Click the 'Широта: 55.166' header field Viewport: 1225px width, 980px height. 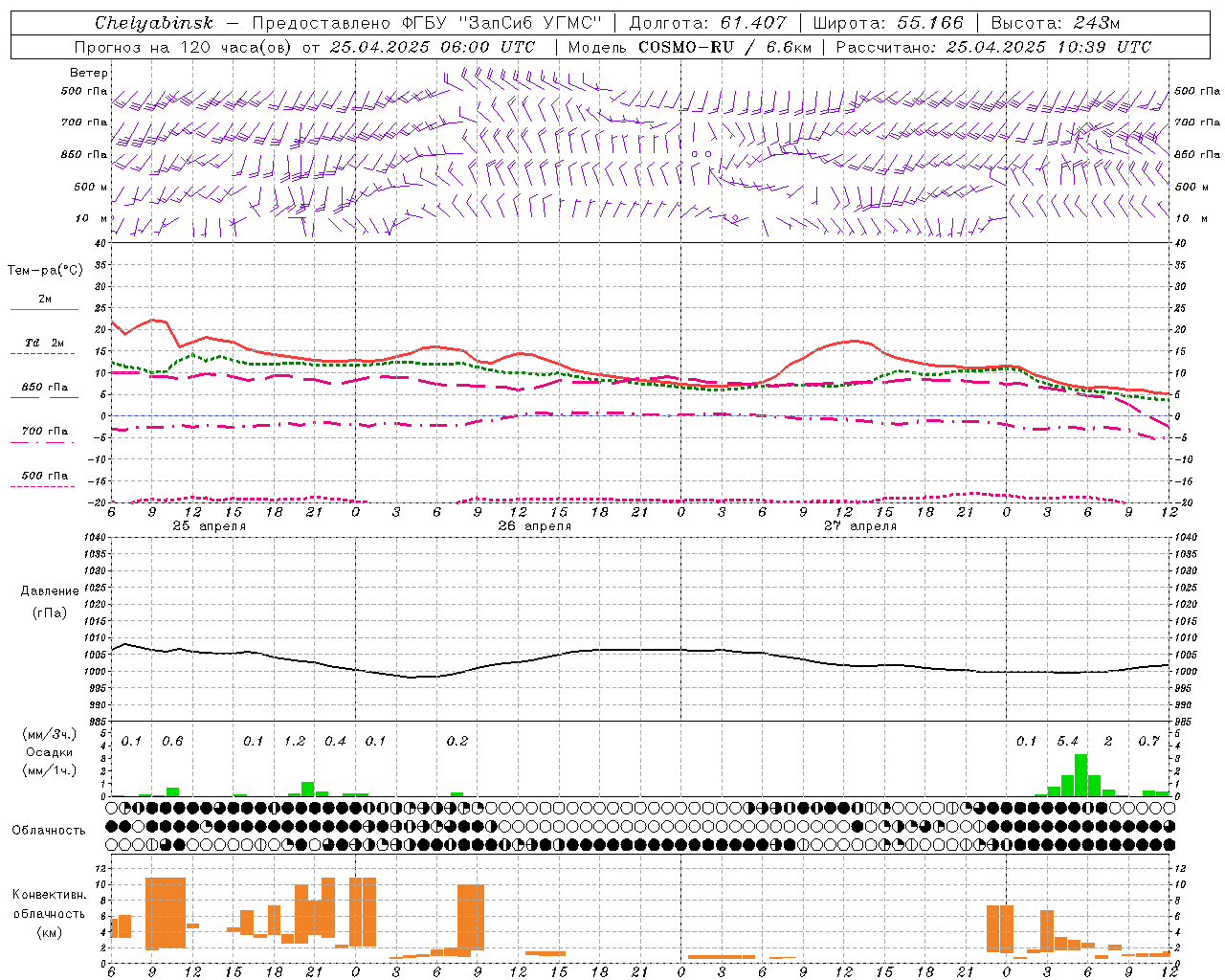point(887,23)
